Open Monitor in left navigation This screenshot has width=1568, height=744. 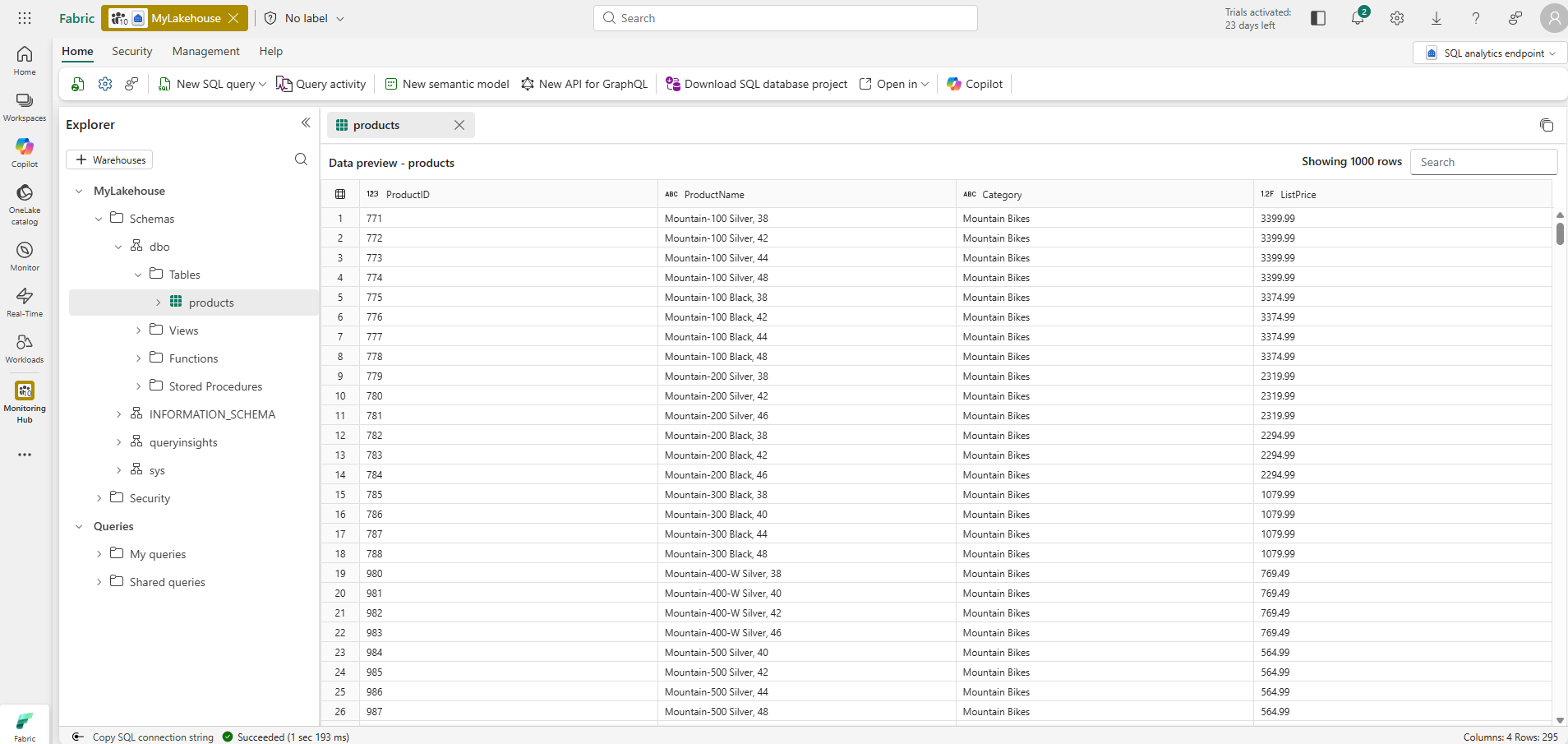25,256
